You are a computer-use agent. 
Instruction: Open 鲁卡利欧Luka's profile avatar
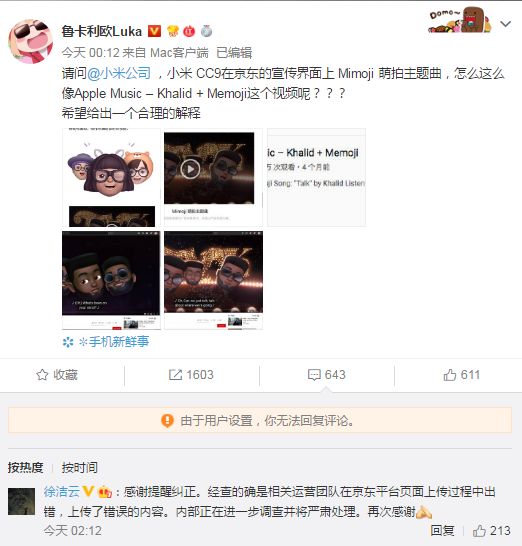[x=31, y=41]
